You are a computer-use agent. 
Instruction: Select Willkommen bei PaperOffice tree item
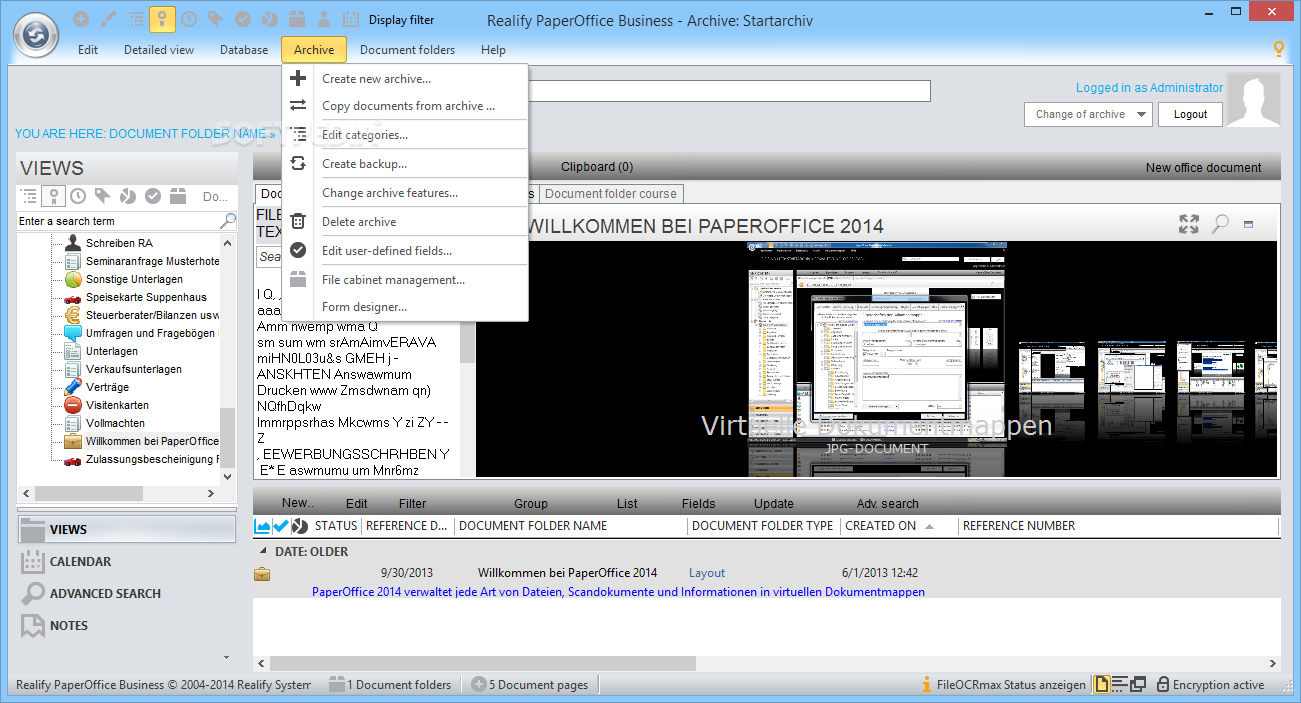[x=152, y=441]
